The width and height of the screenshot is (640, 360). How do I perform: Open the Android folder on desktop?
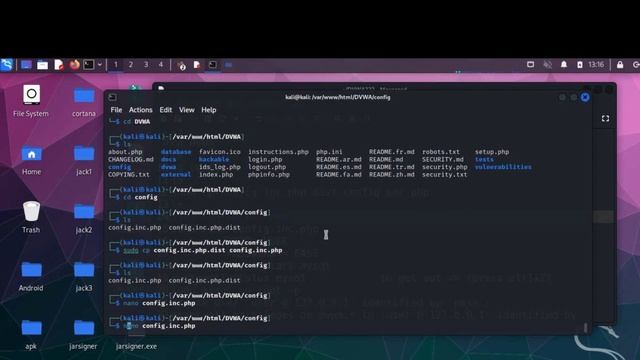coord(31,276)
